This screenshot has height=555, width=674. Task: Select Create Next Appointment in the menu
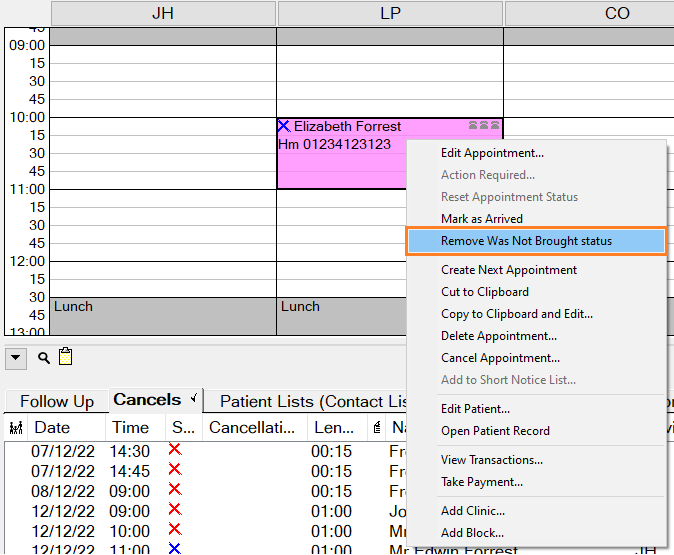(509, 270)
